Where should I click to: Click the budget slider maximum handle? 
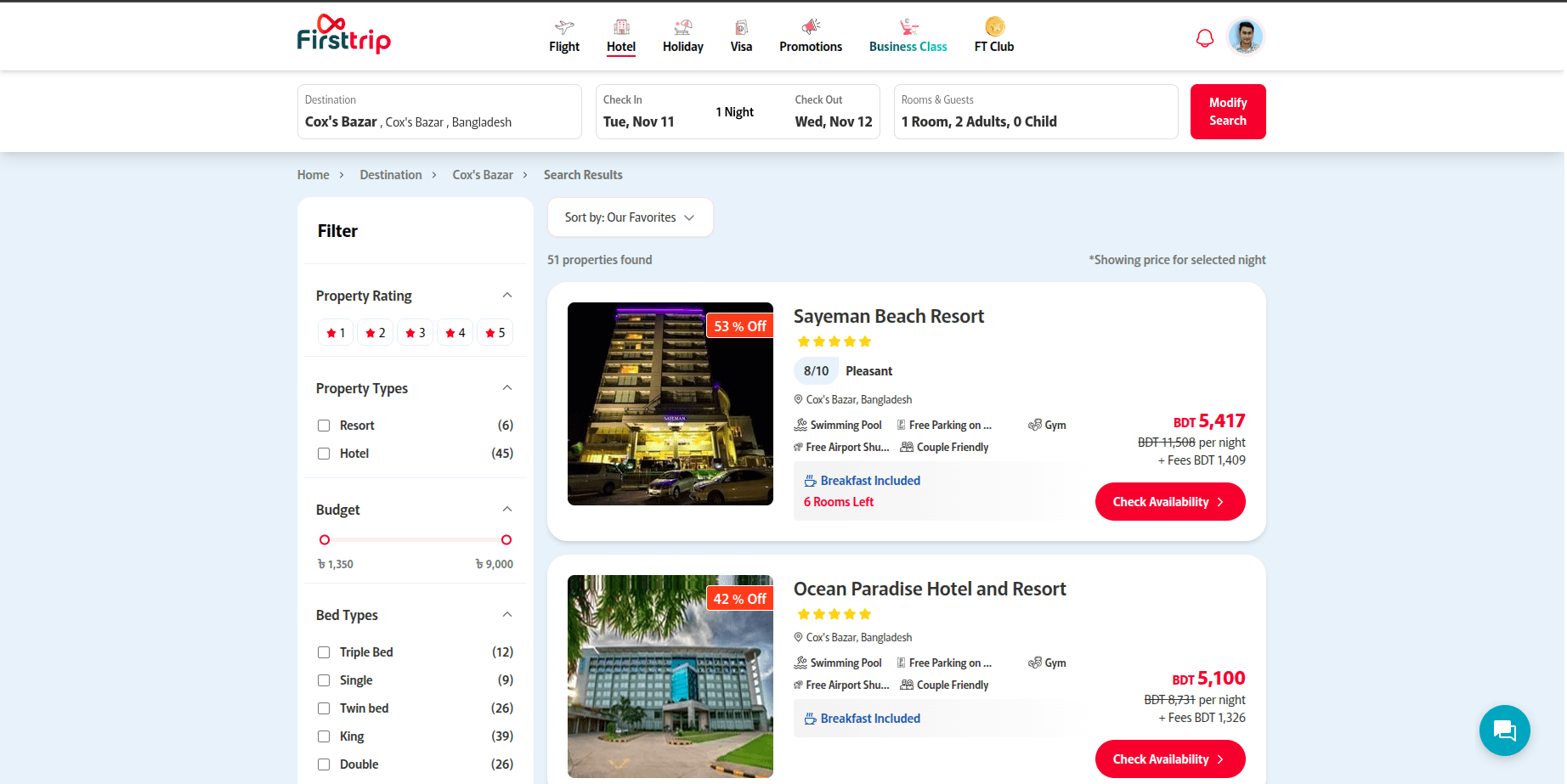coord(506,540)
